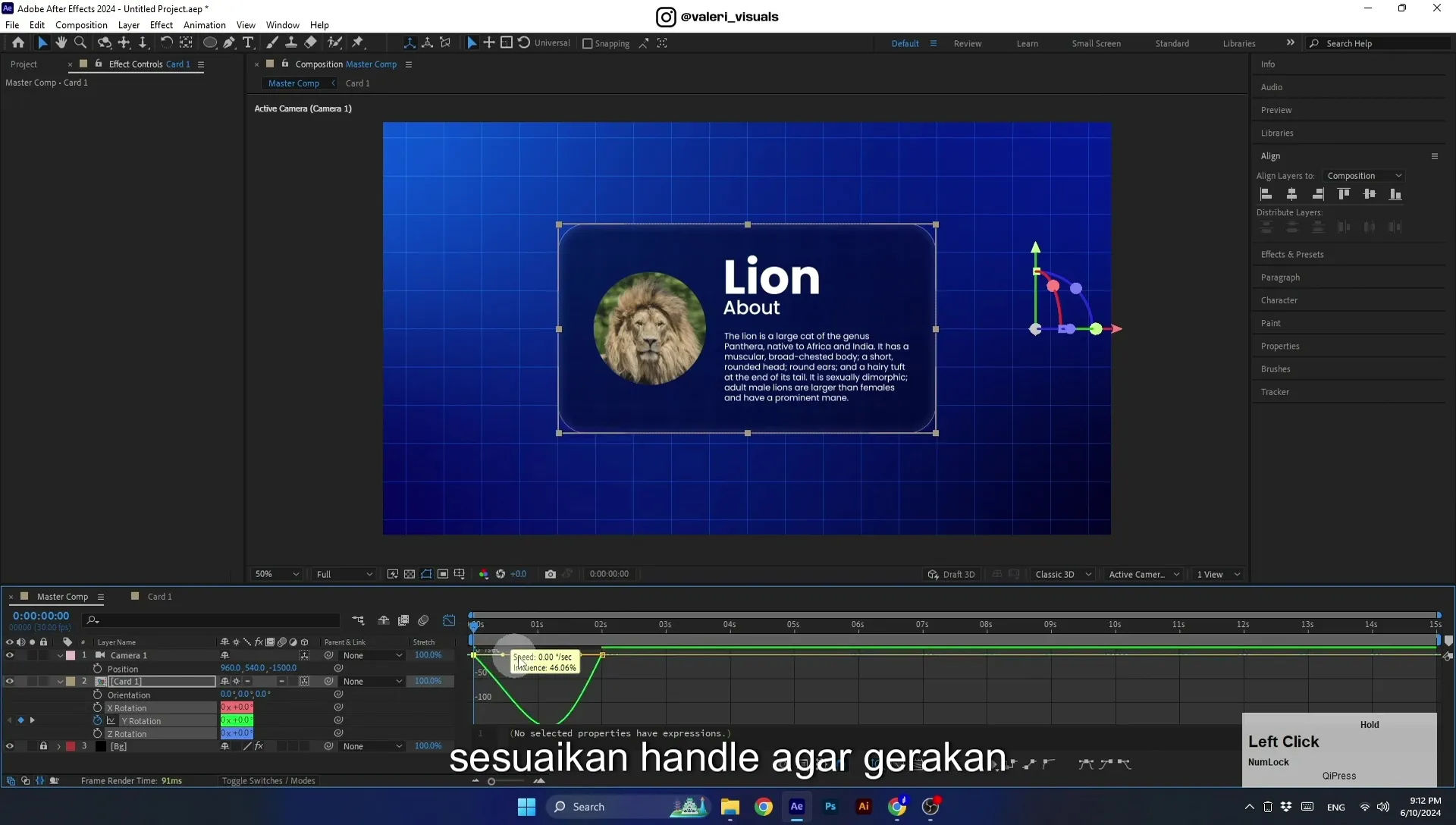Open the Classic 3D renderer dropdown
1456x825 pixels.
pos(1063,574)
